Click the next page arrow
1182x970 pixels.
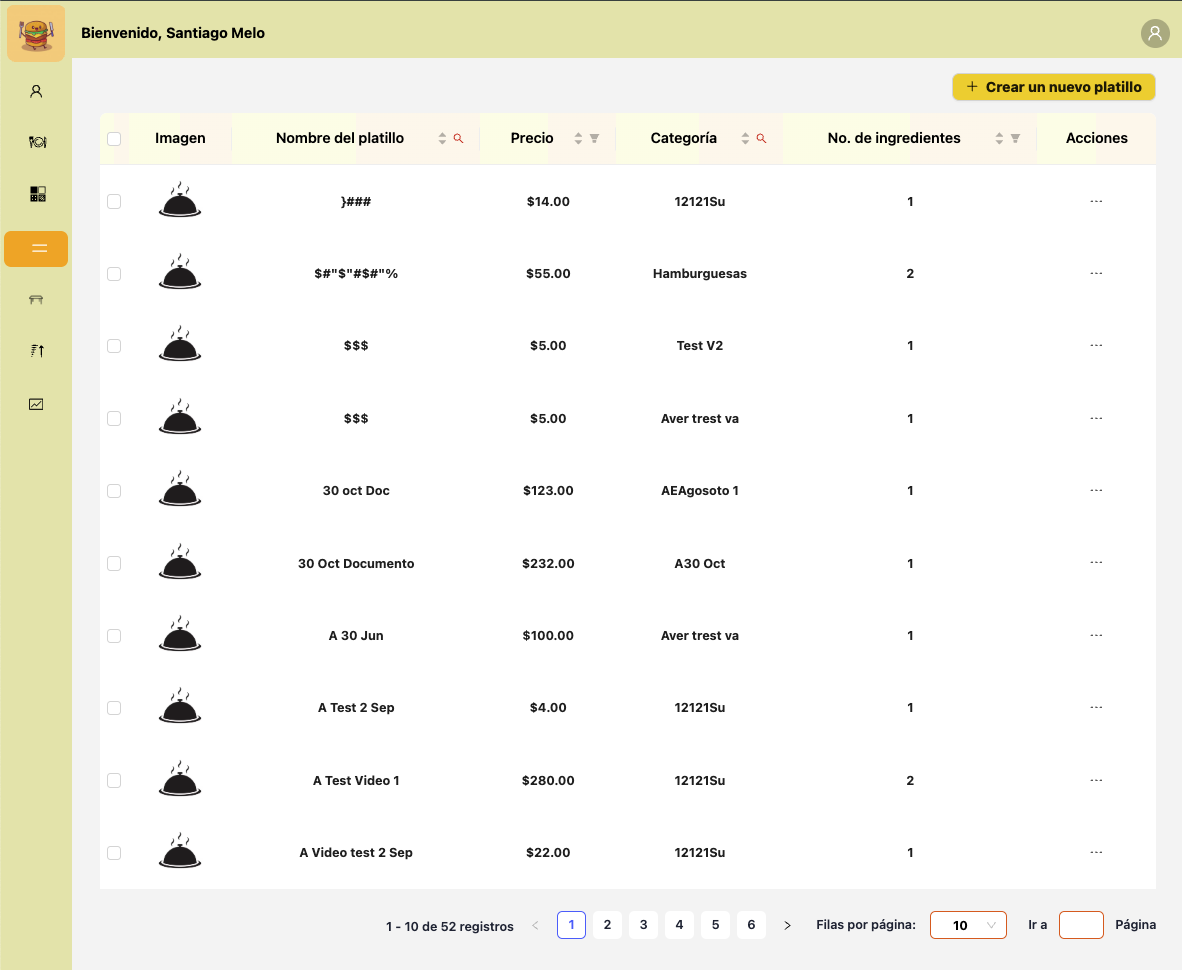(x=787, y=925)
